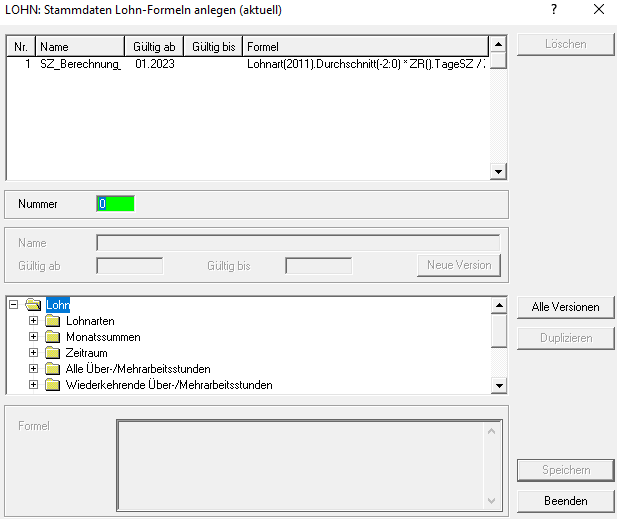The height and width of the screenshot is (519, 617).
Task: Click the Wiederkehrende Über-/Mehrarbeitsstunden folder icon
Action: tap(53, 385)
